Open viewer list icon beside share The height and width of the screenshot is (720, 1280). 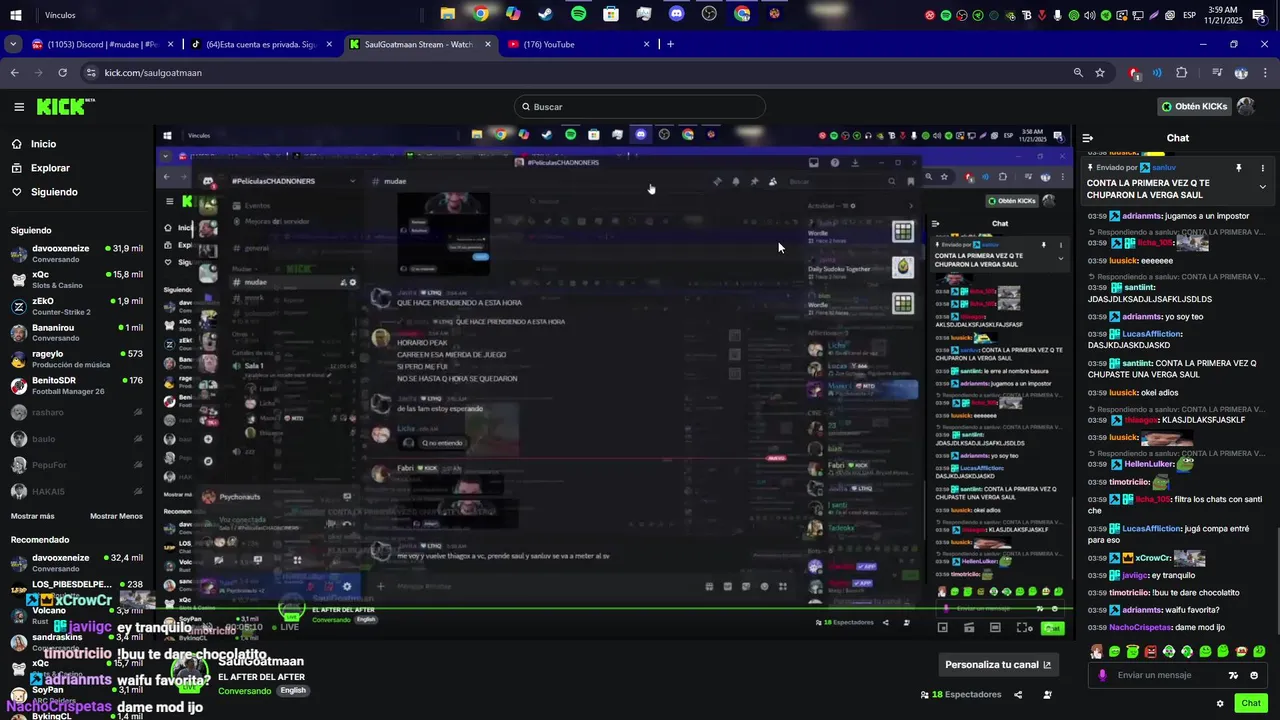[1047, 695]
